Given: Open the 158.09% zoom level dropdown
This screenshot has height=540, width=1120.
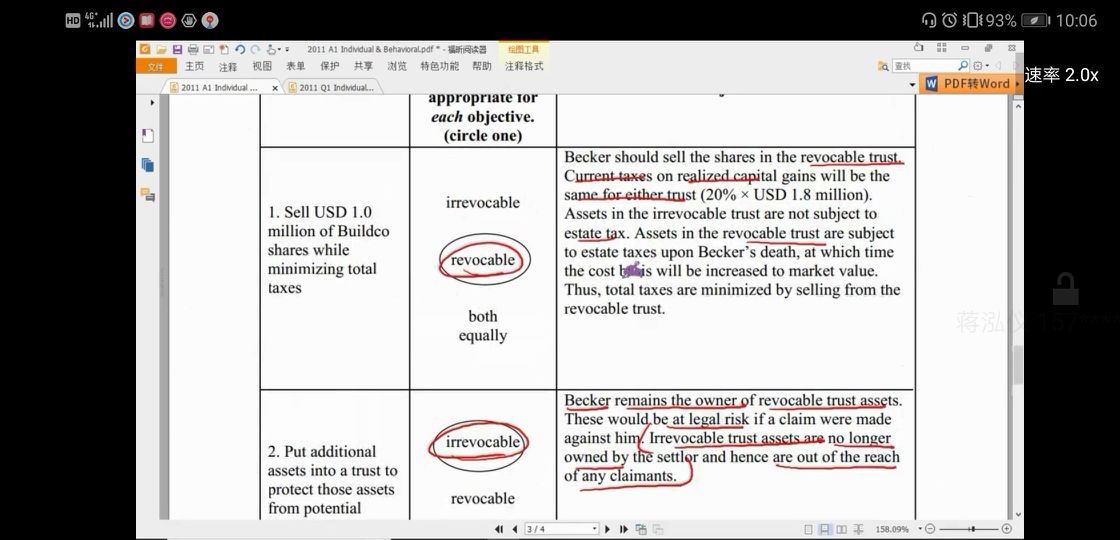Looking at the screenshot, I should (920, 529).
